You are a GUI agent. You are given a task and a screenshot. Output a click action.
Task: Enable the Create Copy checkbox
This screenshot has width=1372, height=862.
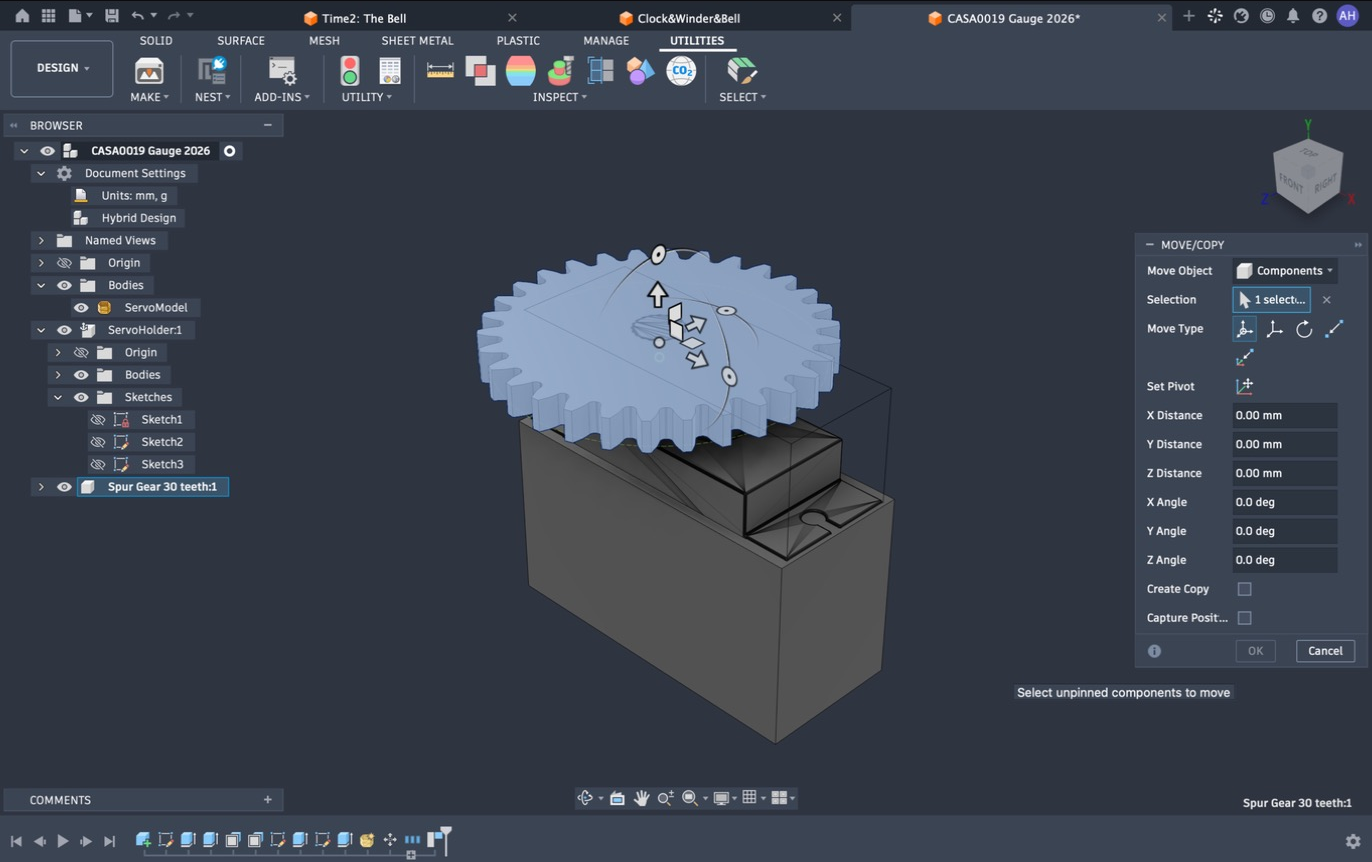1244,589
